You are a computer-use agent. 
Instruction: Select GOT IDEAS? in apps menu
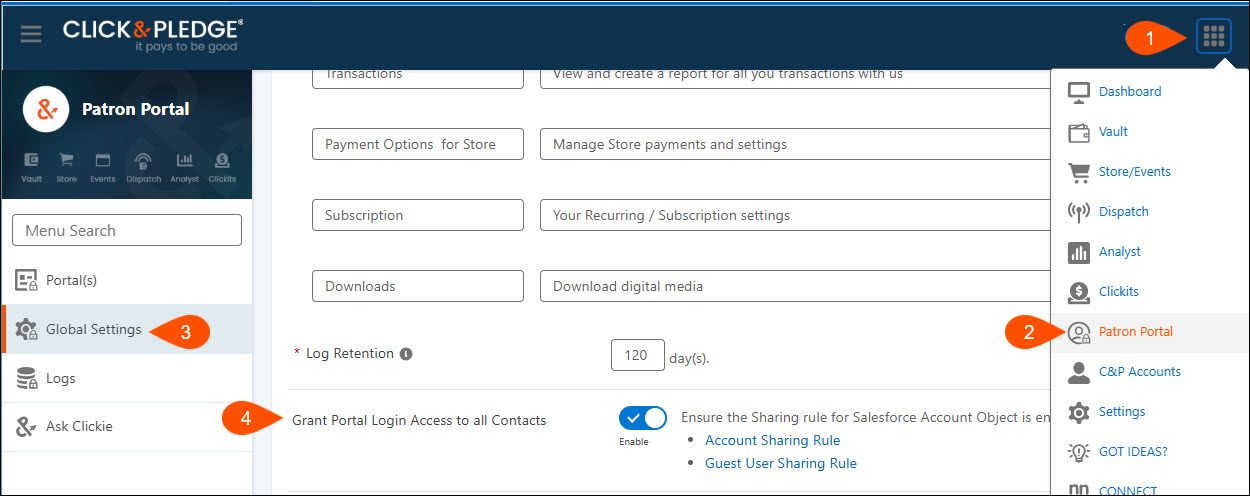pyautogui.click(x=1133, y=451)
